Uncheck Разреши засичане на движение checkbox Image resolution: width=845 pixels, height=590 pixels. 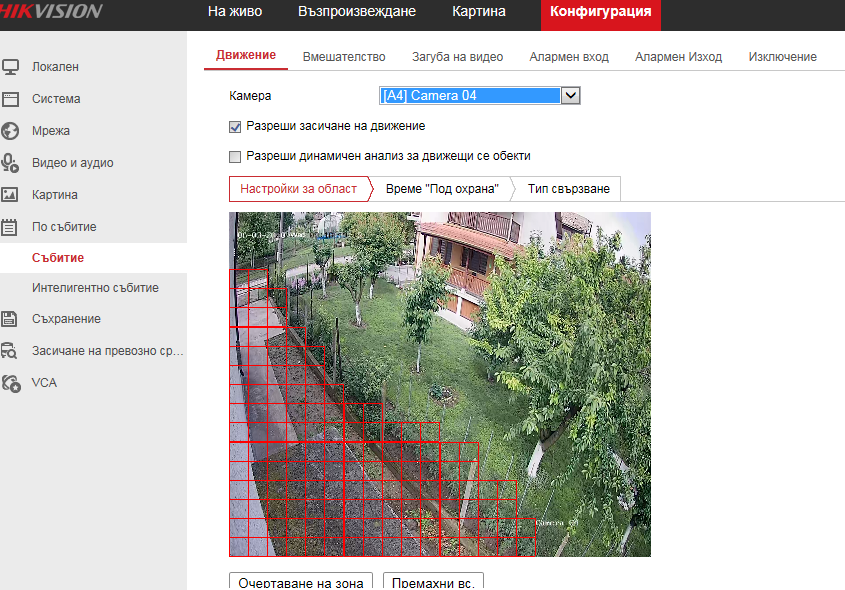(236, 127)
